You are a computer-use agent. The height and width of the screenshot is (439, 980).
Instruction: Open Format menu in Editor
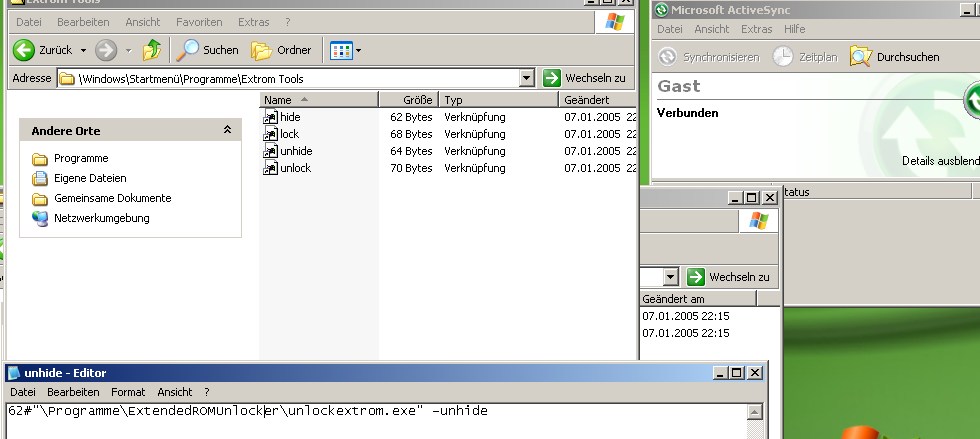click(x=128, y=392)
